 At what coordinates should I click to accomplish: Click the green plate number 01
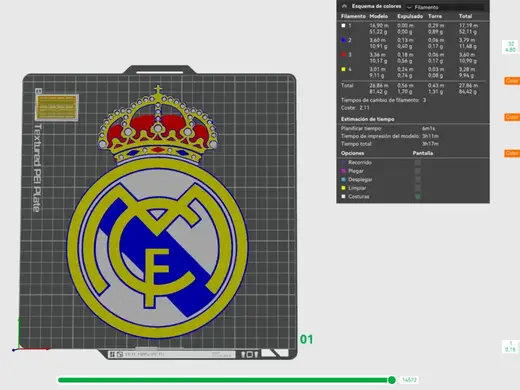pos(306,339)
